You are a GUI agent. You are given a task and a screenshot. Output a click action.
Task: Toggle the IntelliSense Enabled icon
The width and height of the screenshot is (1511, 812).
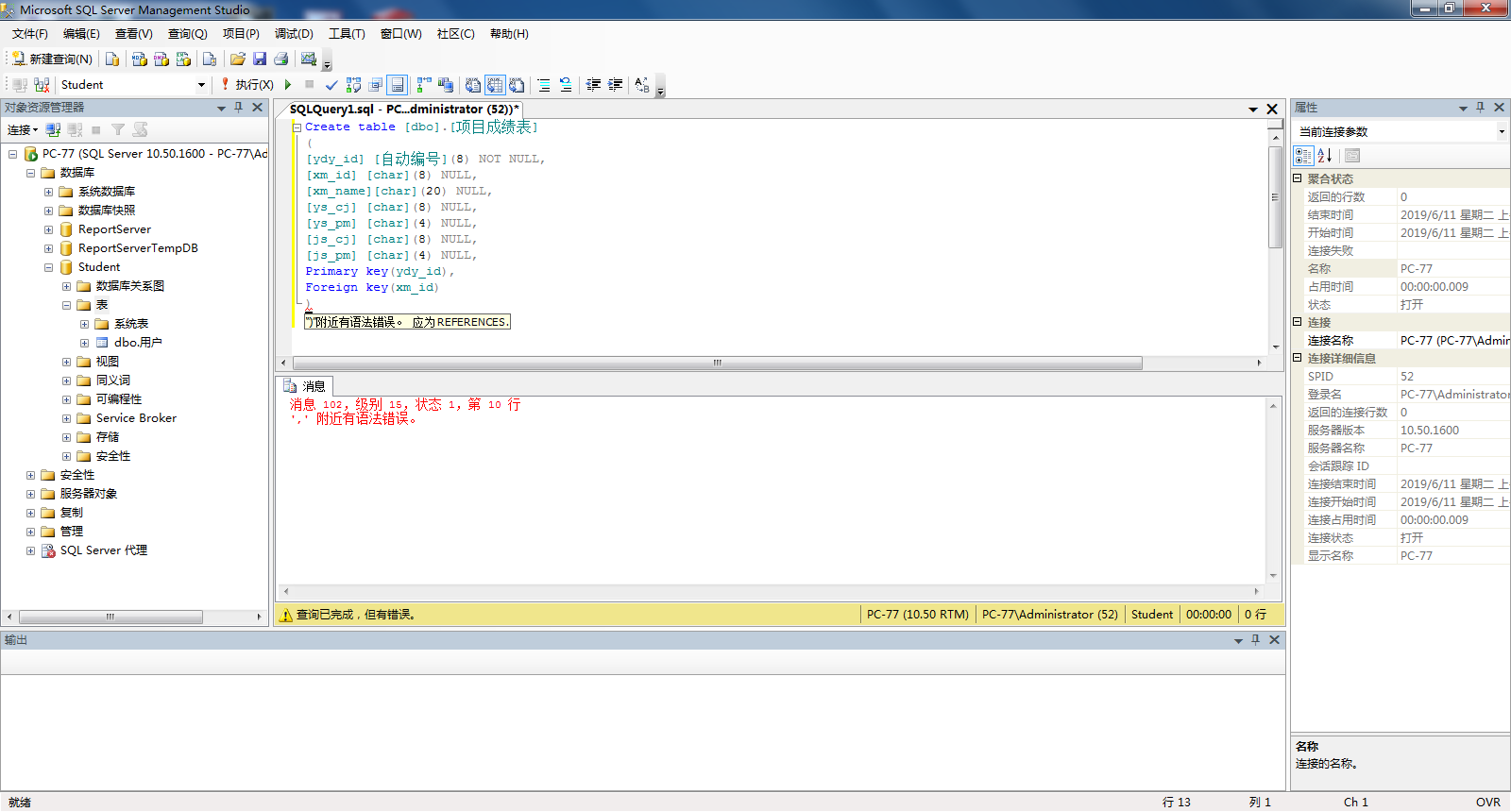[398, 85]
